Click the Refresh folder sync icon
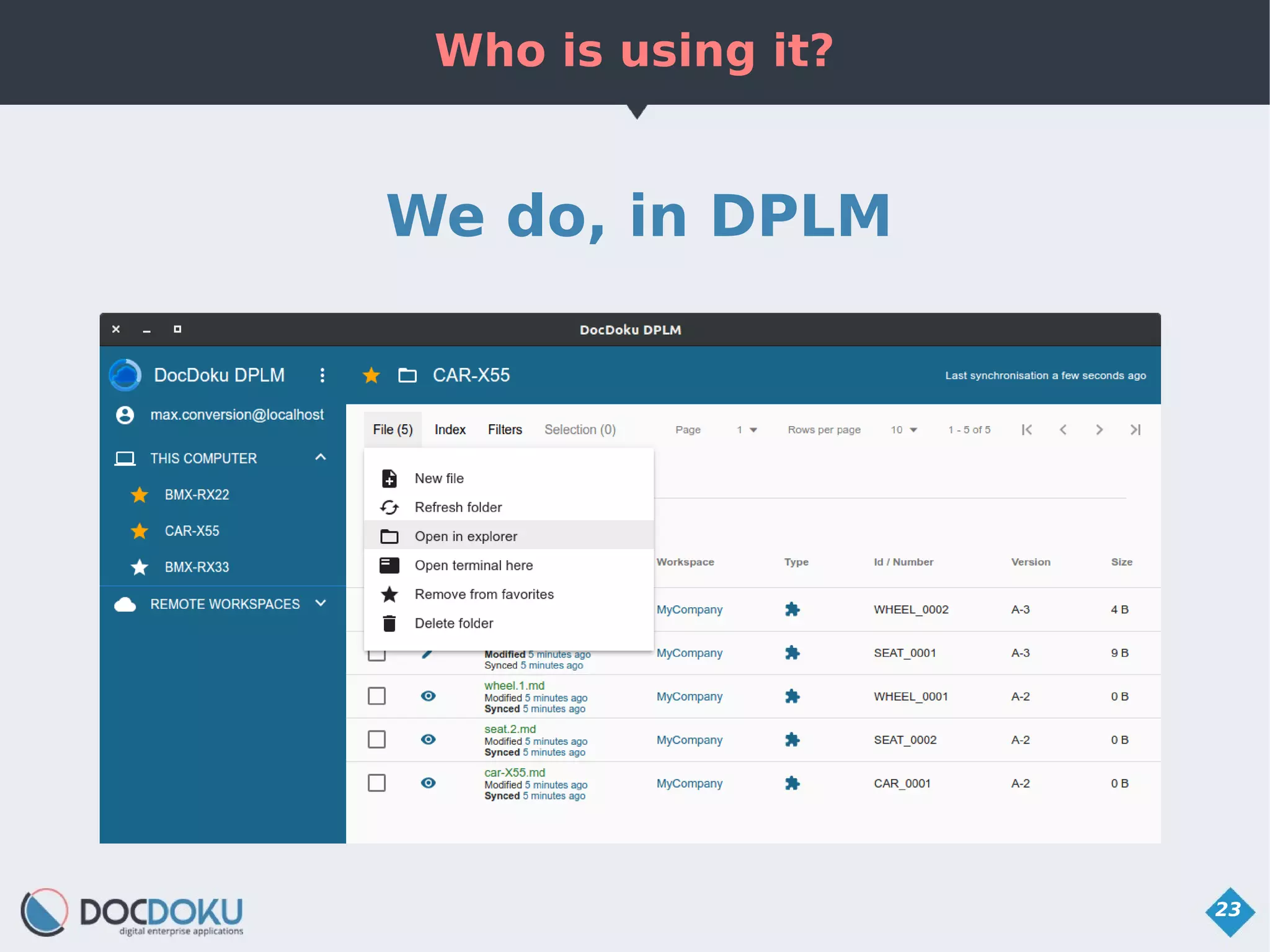Screen dimensions: 1270x952 tap(389, 507)
